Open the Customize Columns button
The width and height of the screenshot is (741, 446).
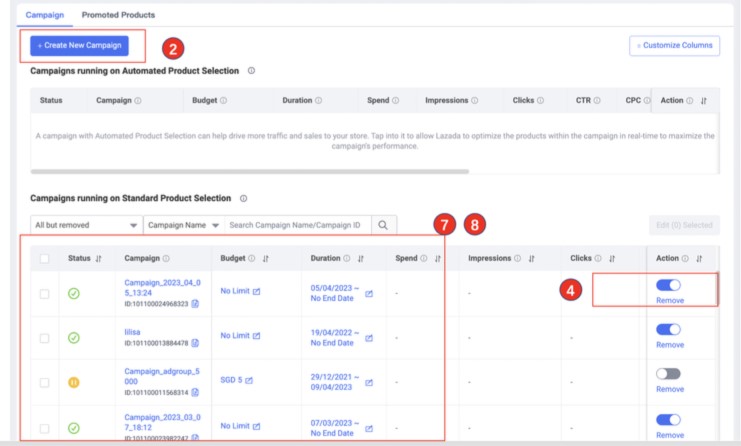click(674, 46)
